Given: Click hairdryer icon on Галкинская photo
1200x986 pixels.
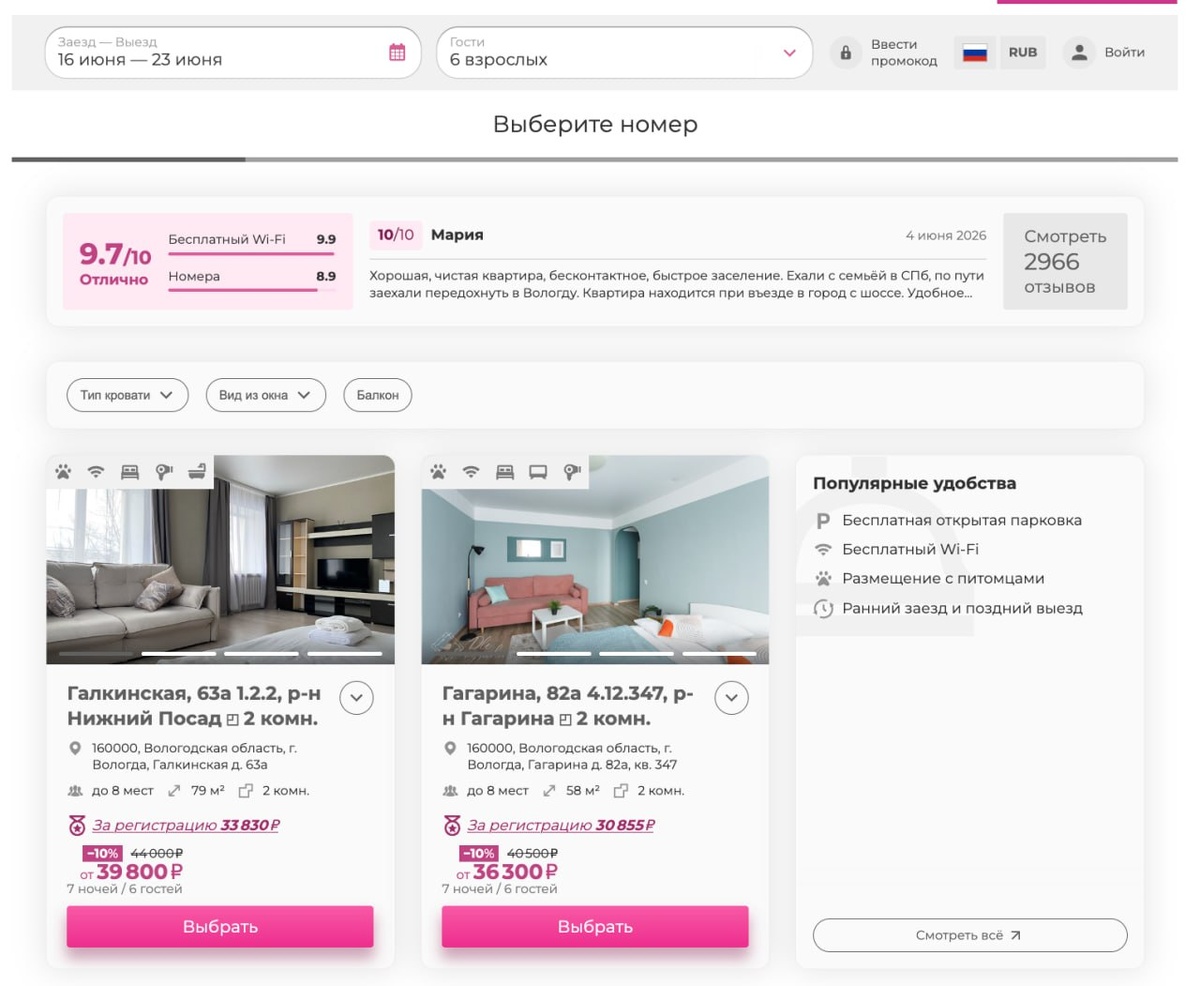Looking at the screenshot, I should (164, 471).
